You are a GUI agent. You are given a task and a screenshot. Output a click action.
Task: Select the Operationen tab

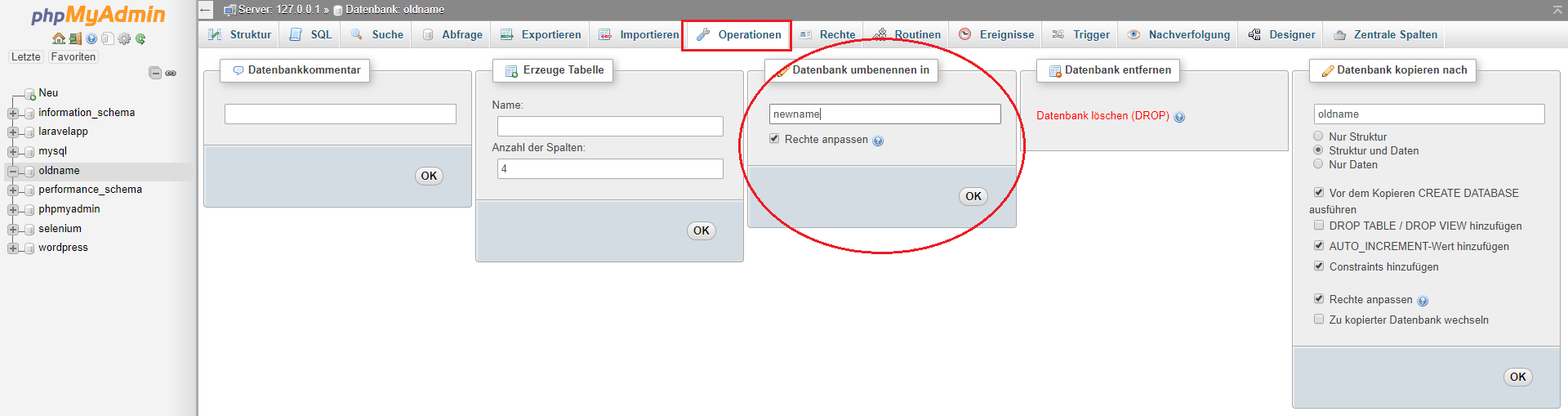(x=738, y=34)
